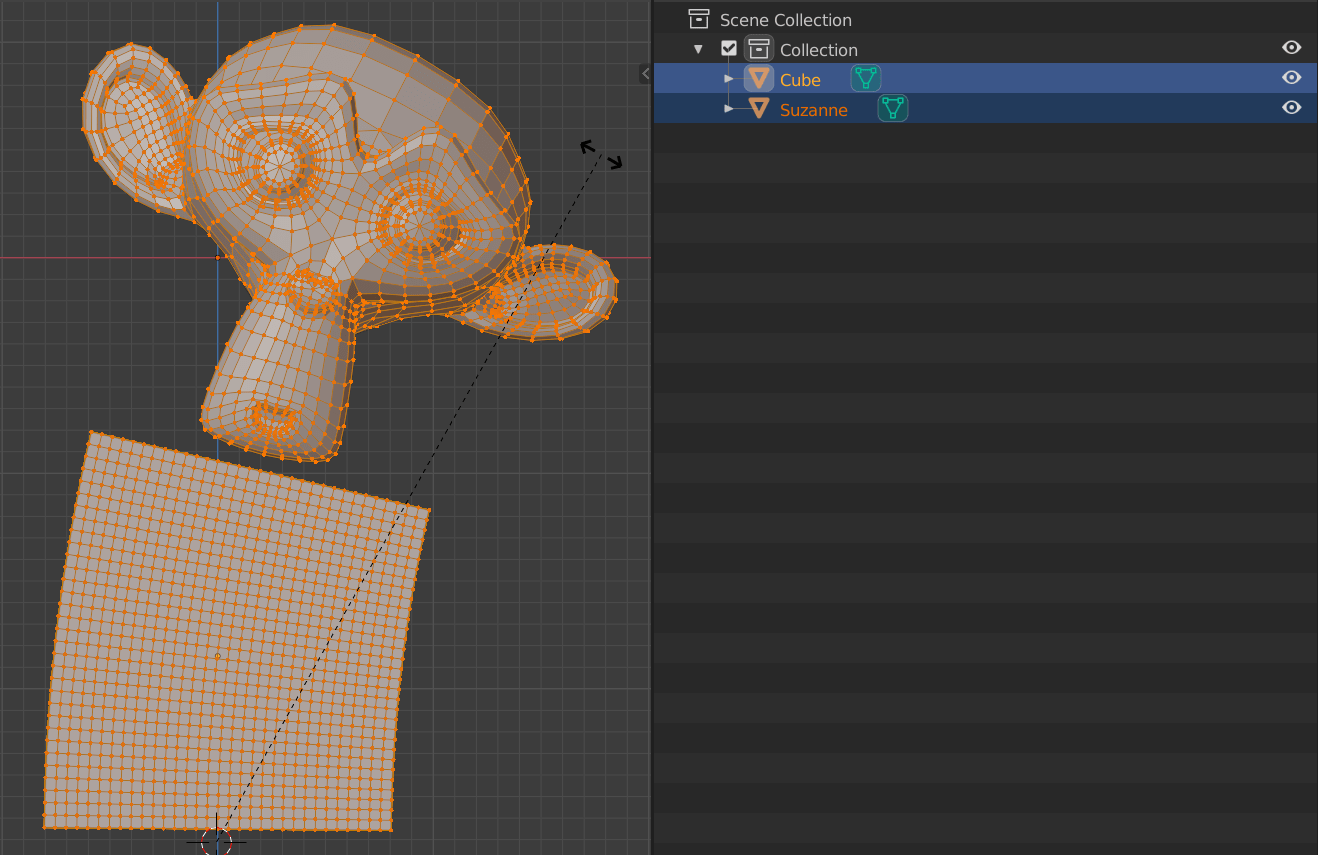Hide the Cube object with its eye icon

tap(1291, 77)
